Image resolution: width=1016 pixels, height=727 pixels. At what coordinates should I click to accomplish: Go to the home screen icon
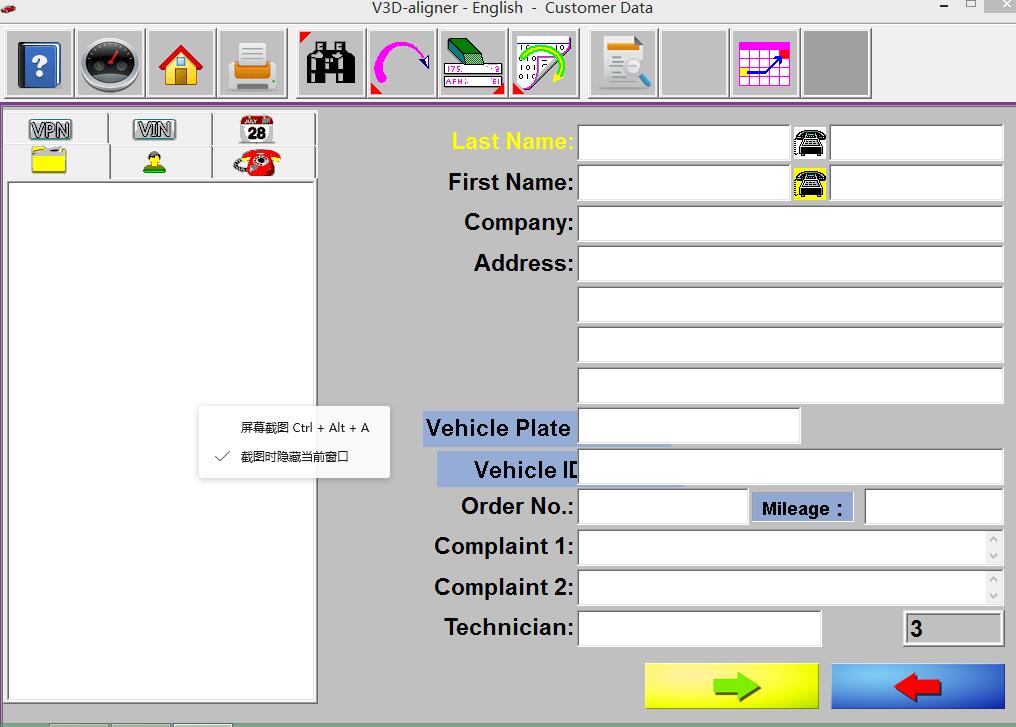[181, 64]
